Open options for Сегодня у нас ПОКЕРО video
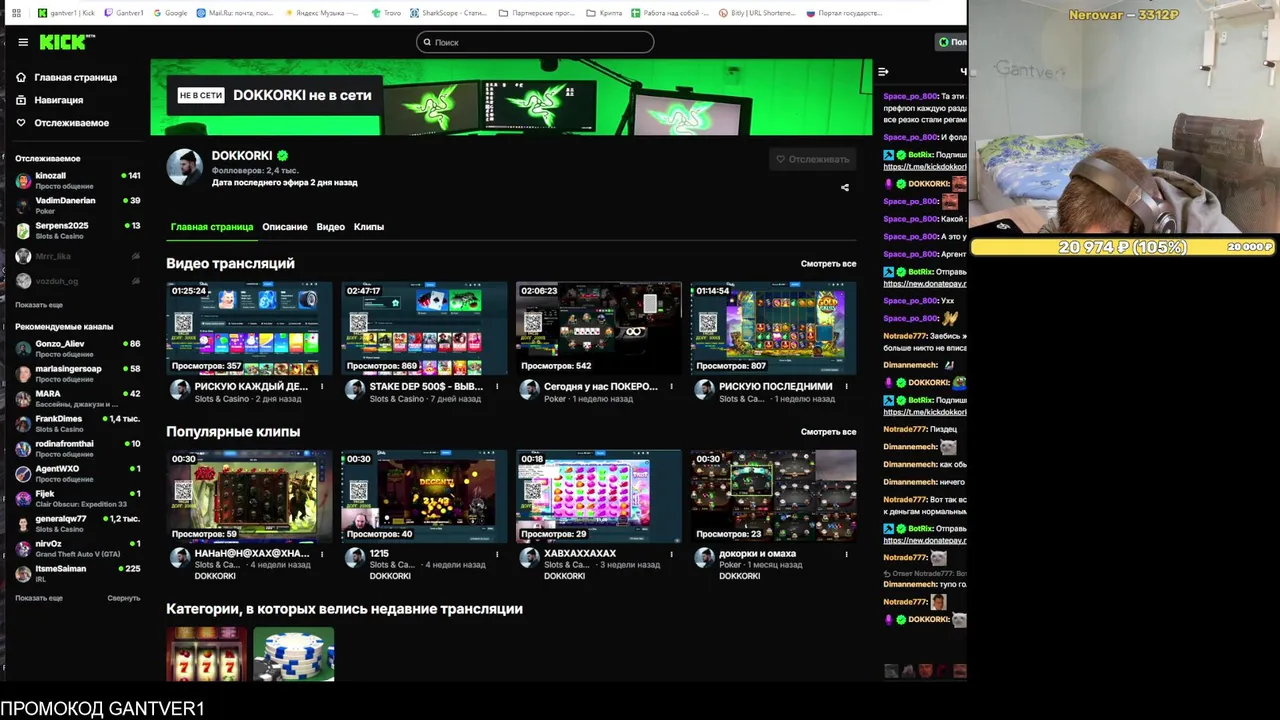 pyautogui.click(x=671, y=386)
